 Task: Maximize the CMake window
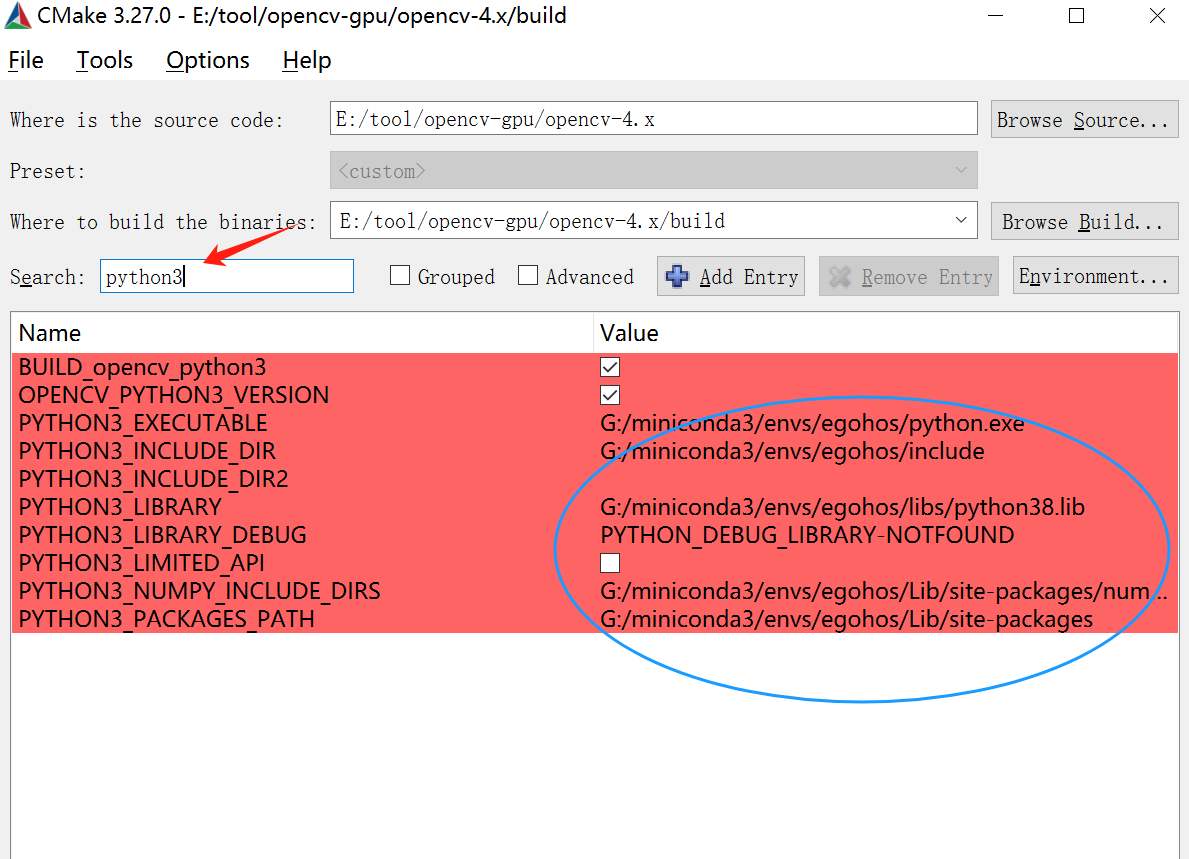[1076, 15]
